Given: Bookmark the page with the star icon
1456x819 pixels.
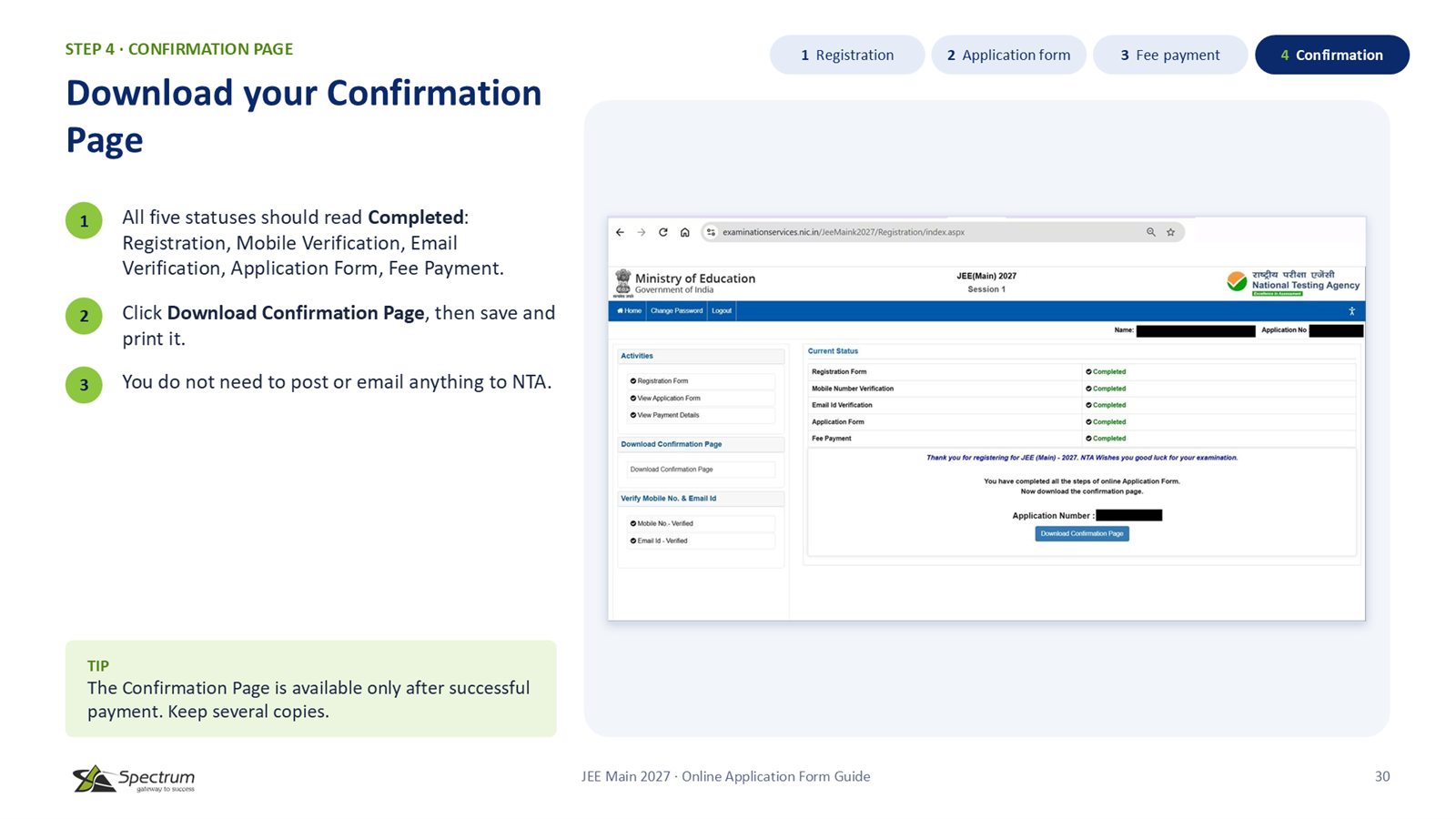Looking at the screenshot, I should (1171, 232).
